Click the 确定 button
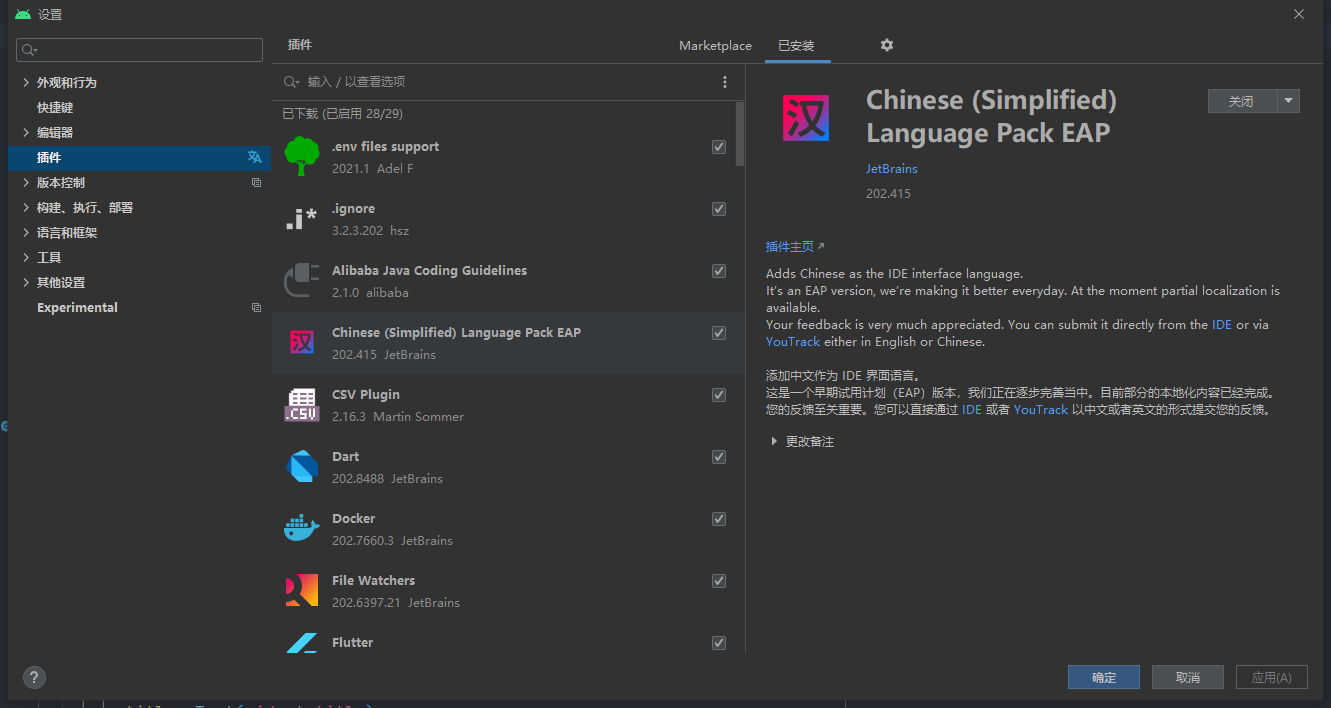 (x=1103, y=677)
